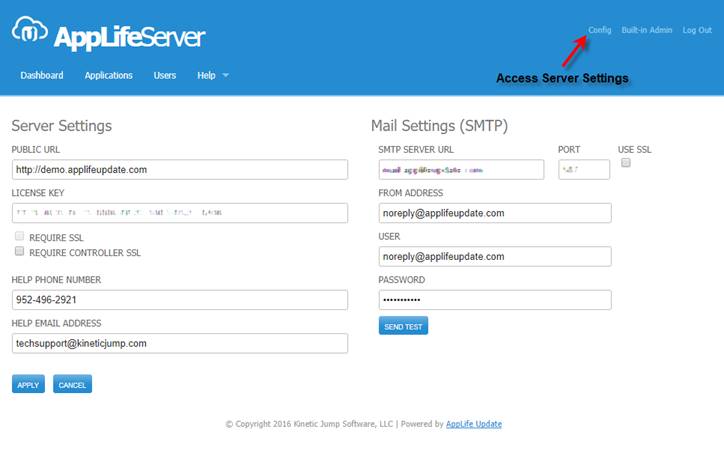This screenshot has height=471, width=724.
Task: Open the Dashboard page
Action: click(x=42, y=75)
